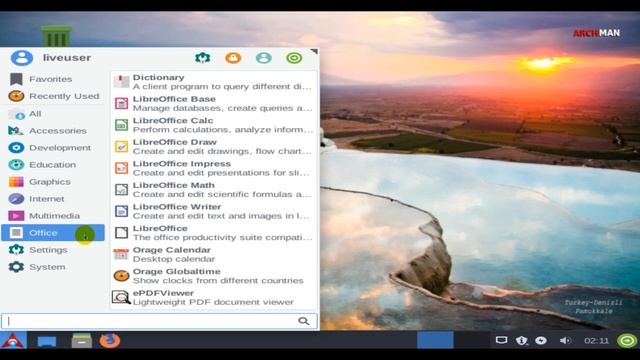Screen dimensions: 640x360
Task: Show All applications category
Action: point(53,114)
